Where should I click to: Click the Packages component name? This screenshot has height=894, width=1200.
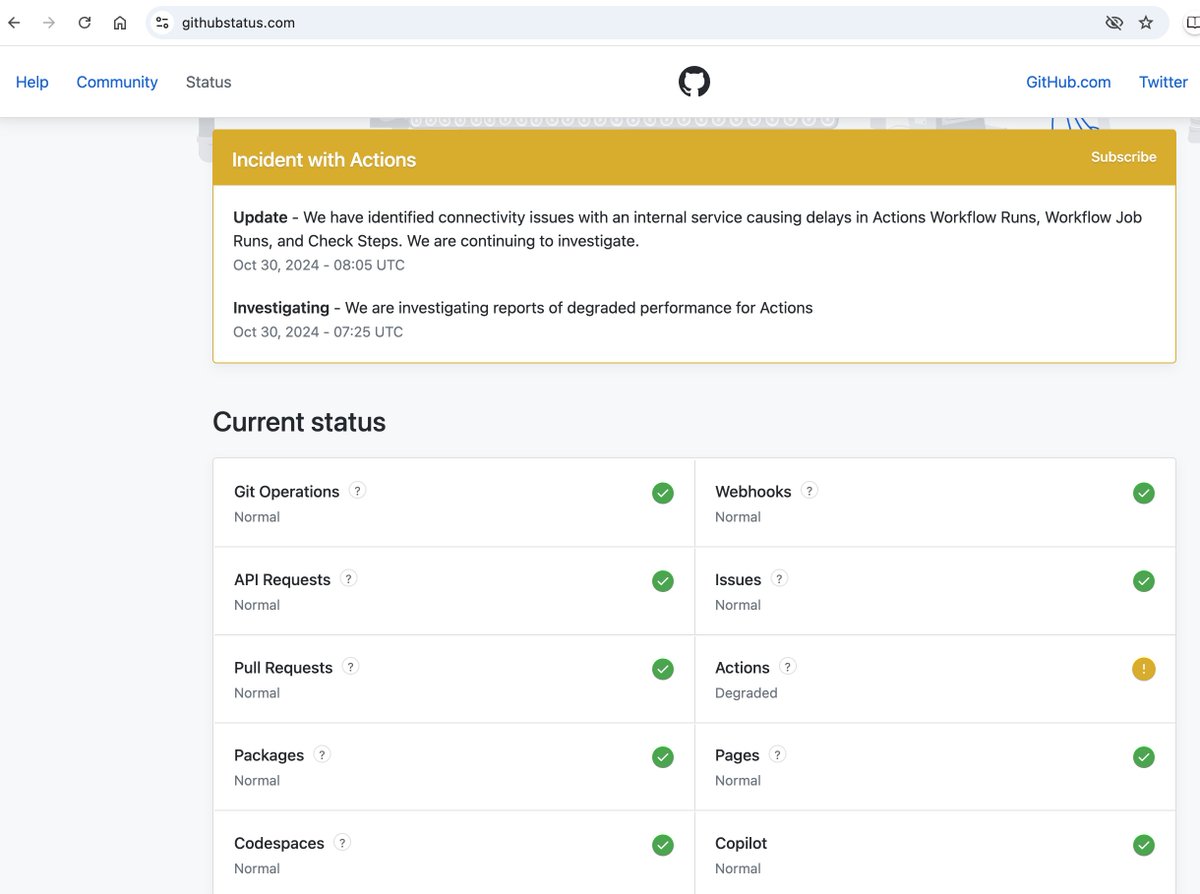269,756
